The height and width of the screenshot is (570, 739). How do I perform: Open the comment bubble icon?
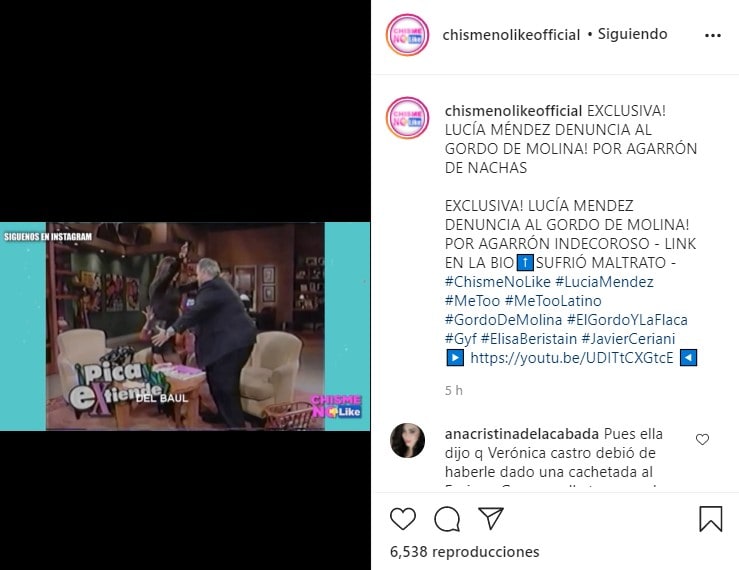(x=447, y=519)
